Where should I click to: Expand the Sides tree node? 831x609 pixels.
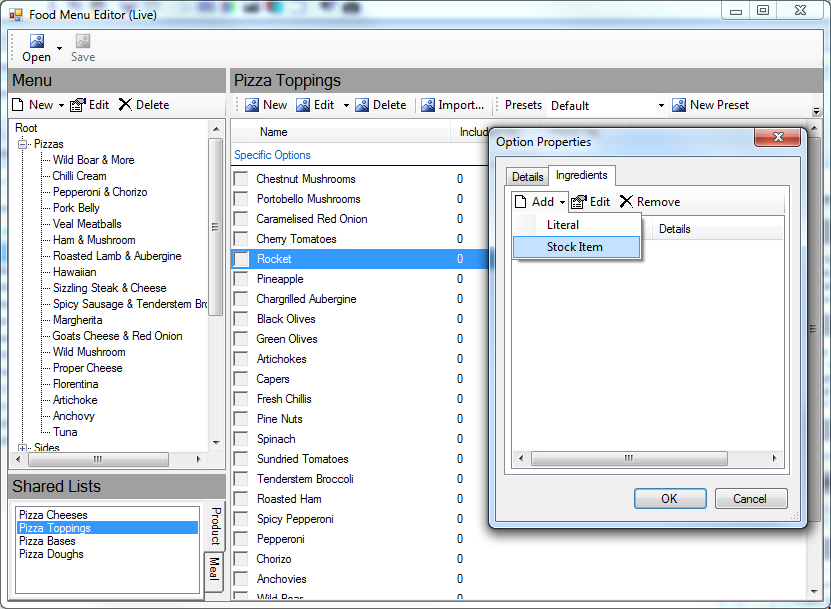[x=23, y=448]
